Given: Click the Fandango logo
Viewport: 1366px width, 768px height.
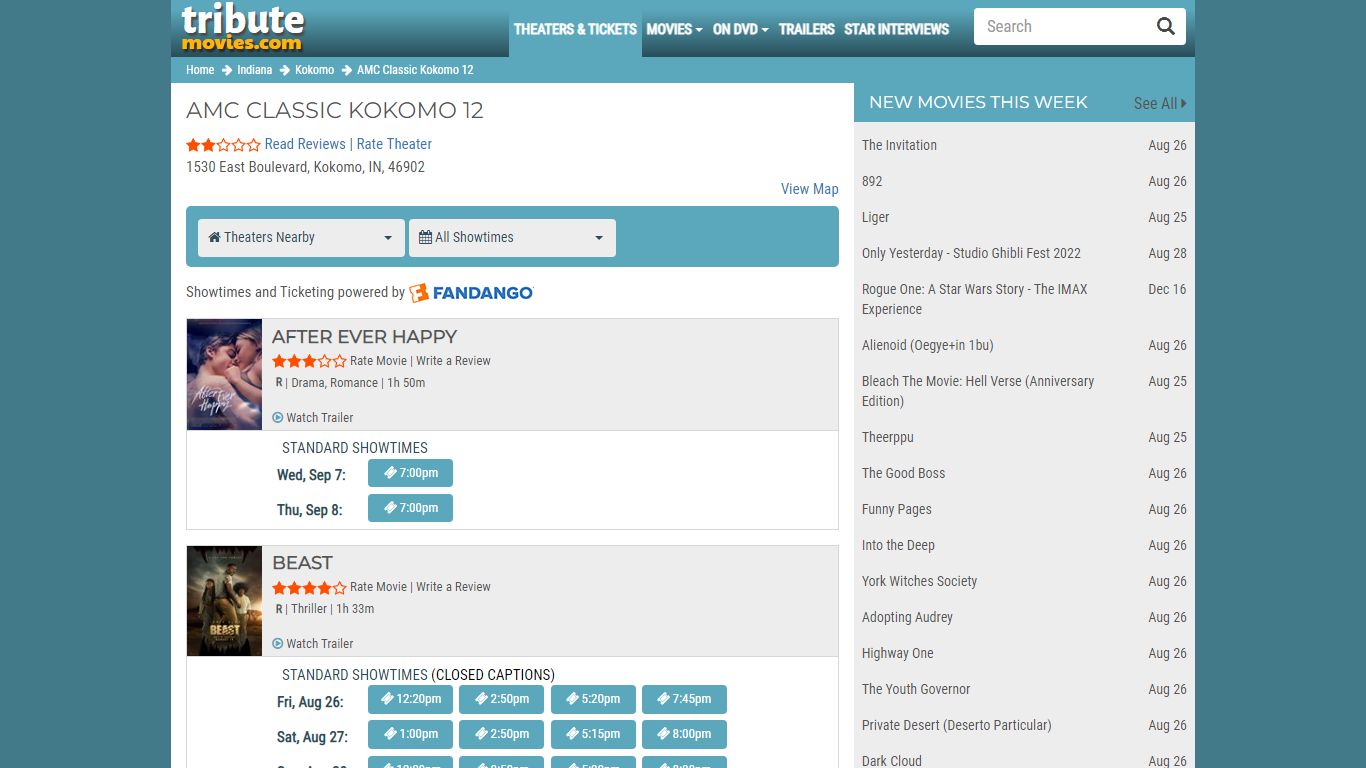Looking at the screenshot, I should [x=471, y=292].
